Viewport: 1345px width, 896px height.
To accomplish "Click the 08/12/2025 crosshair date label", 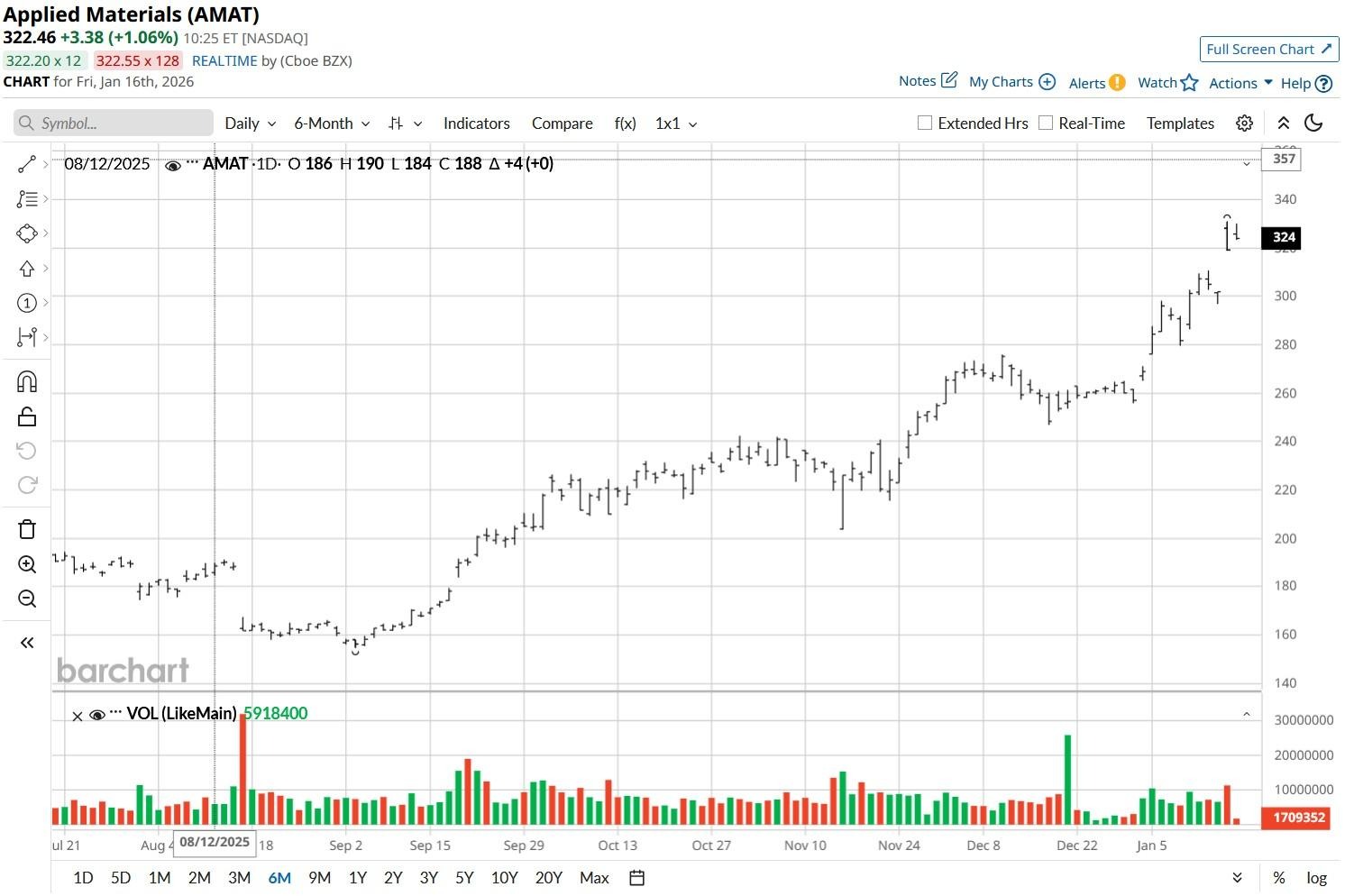I will pos(215,842).
